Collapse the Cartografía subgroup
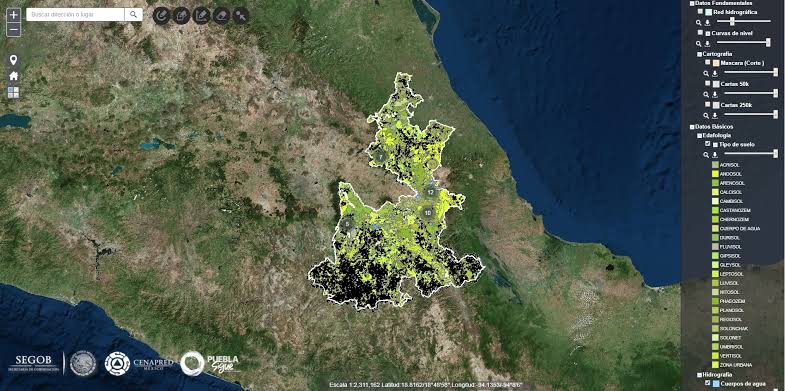 (699, 54)
